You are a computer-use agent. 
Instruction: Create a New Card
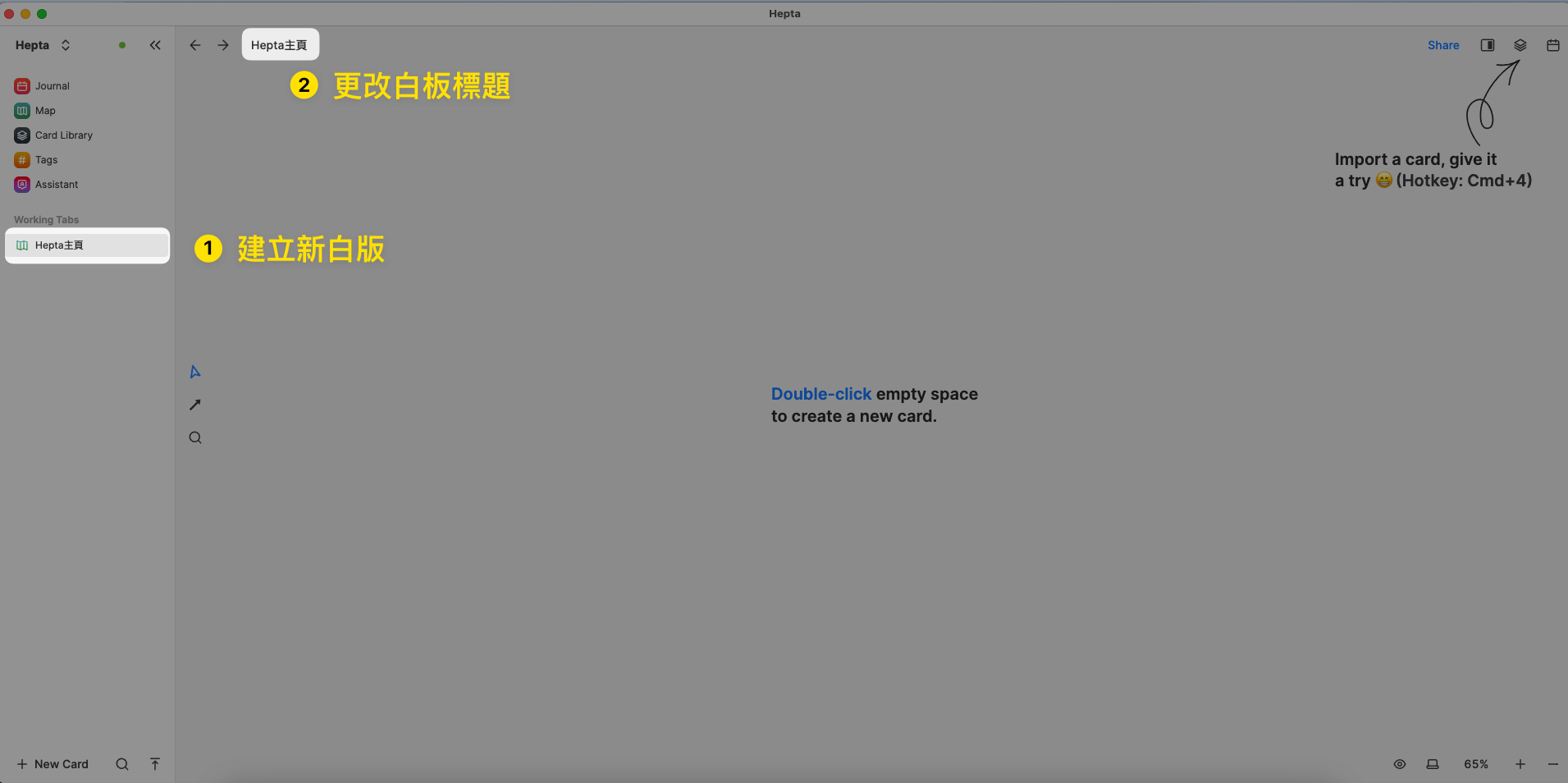click(x=53, y=764)
